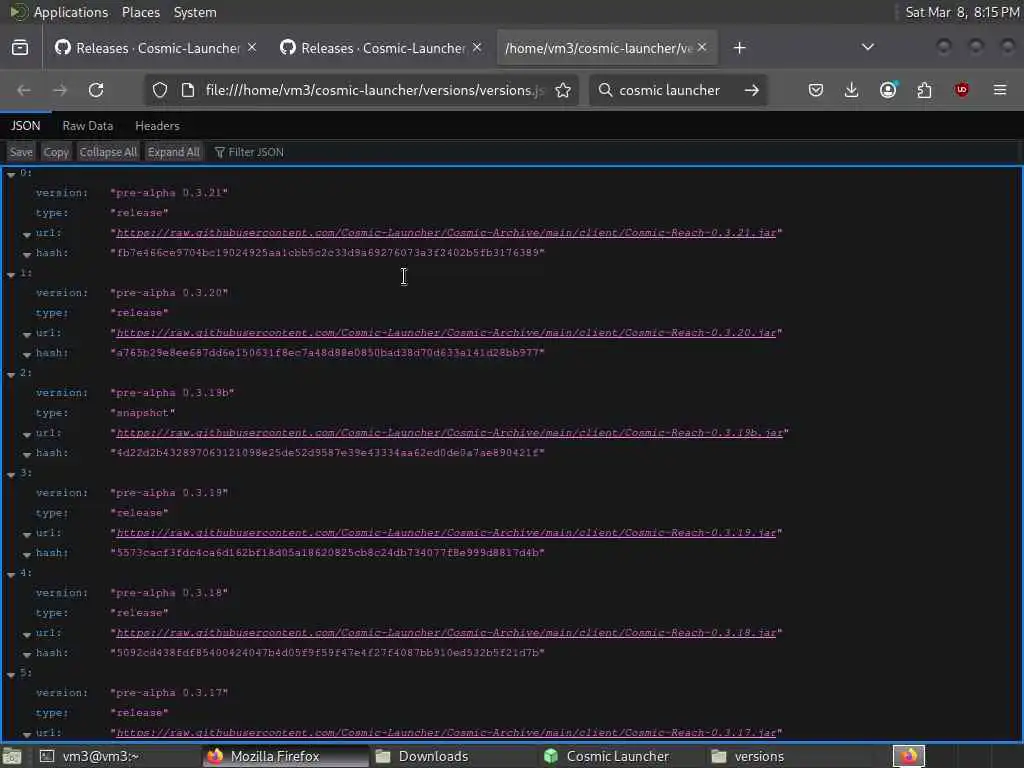Submit search with the go arrow
The width and height of the screenshot is (1024, 768).
(752, 90)
